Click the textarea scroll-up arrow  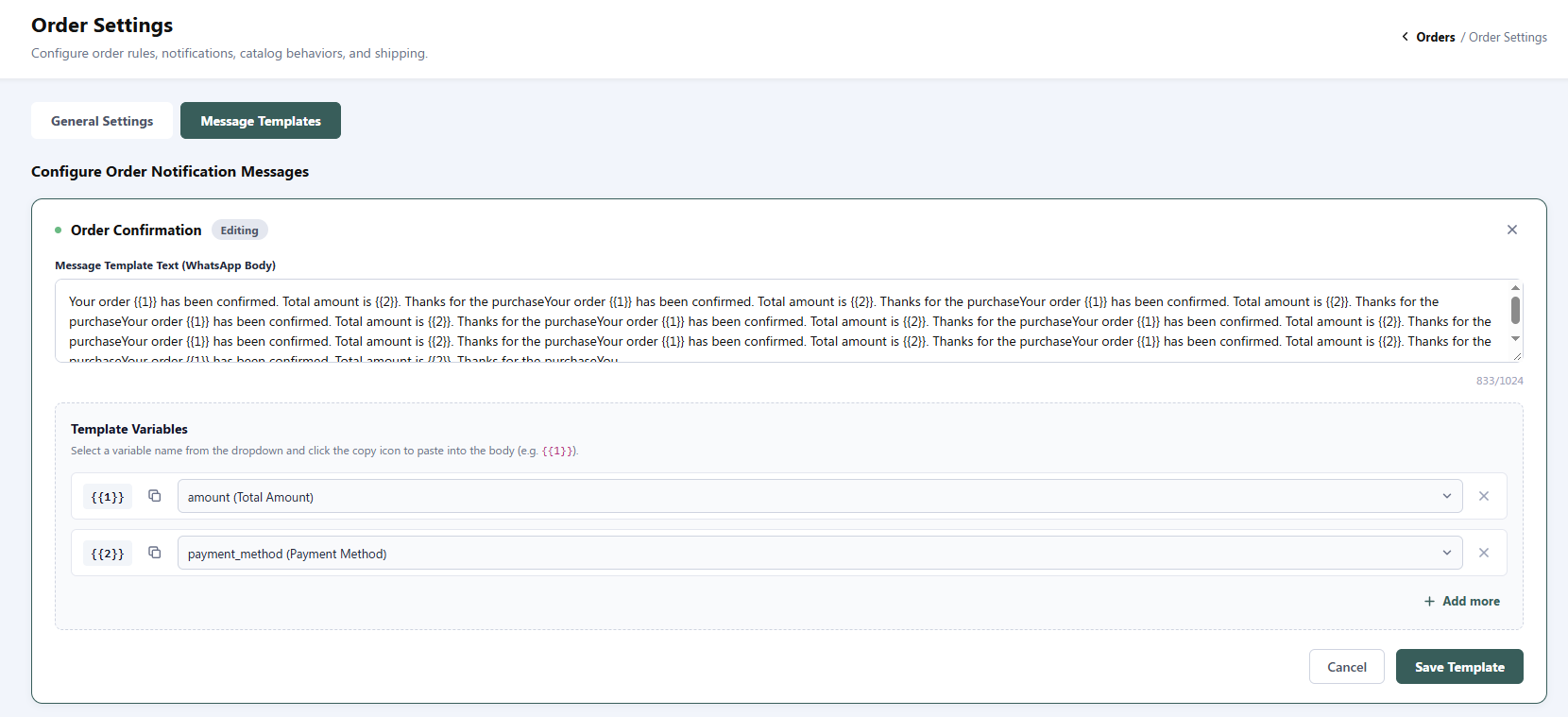tap(1515, 287)
